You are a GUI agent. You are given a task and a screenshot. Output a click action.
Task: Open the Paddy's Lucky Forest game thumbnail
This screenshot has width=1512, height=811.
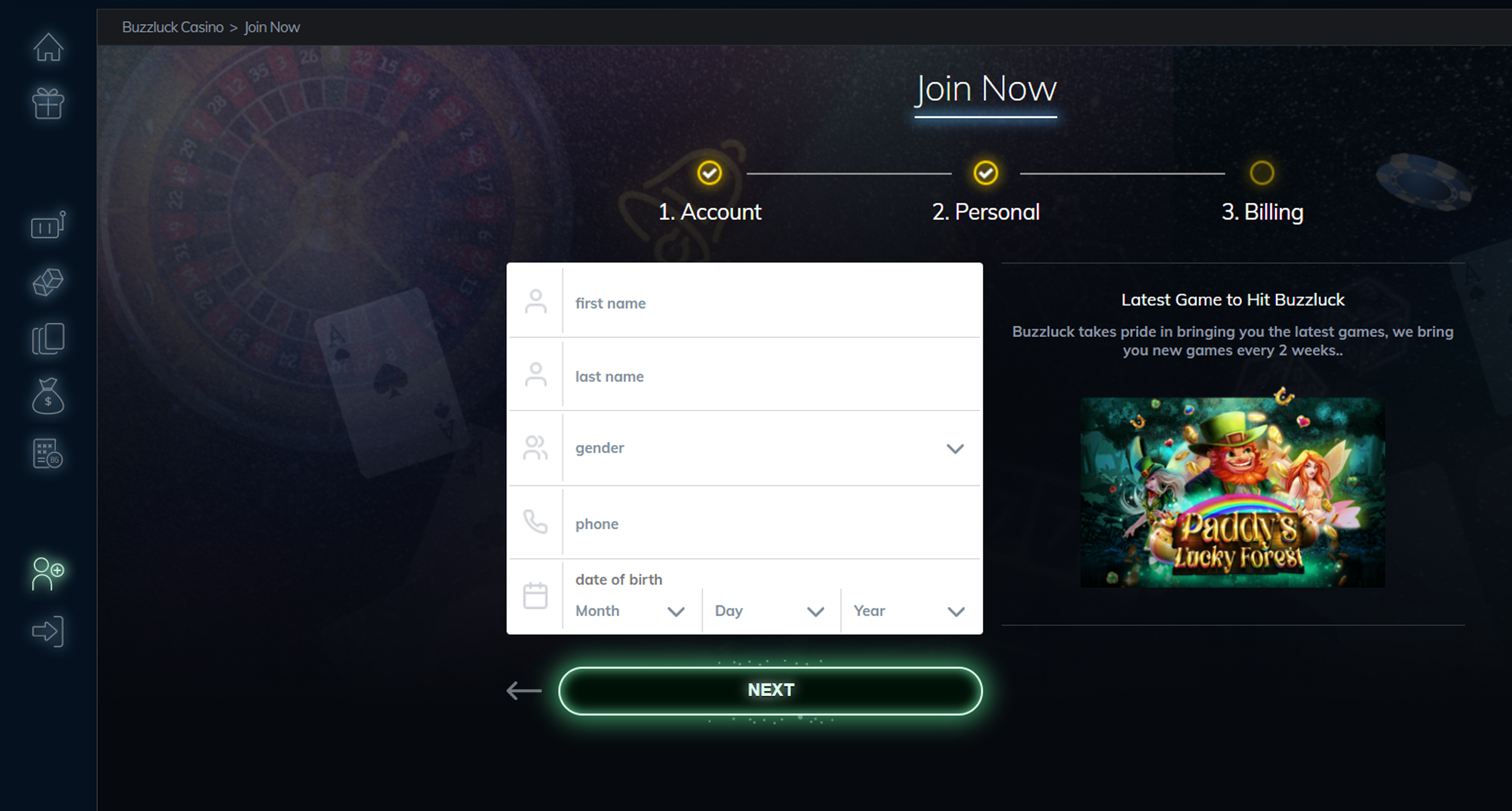click(1233, 491)
